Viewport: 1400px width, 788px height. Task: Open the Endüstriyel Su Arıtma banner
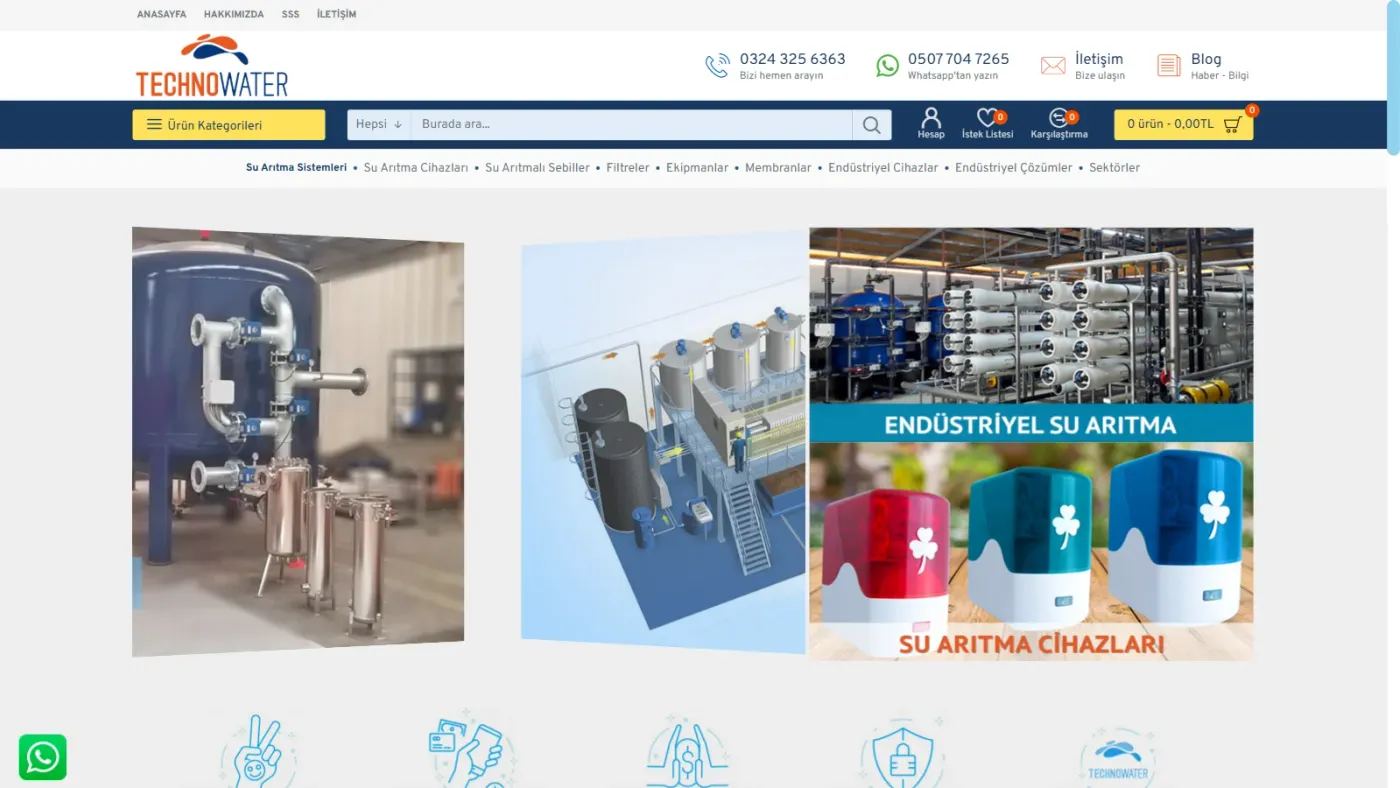click(x=1031, y=335)
